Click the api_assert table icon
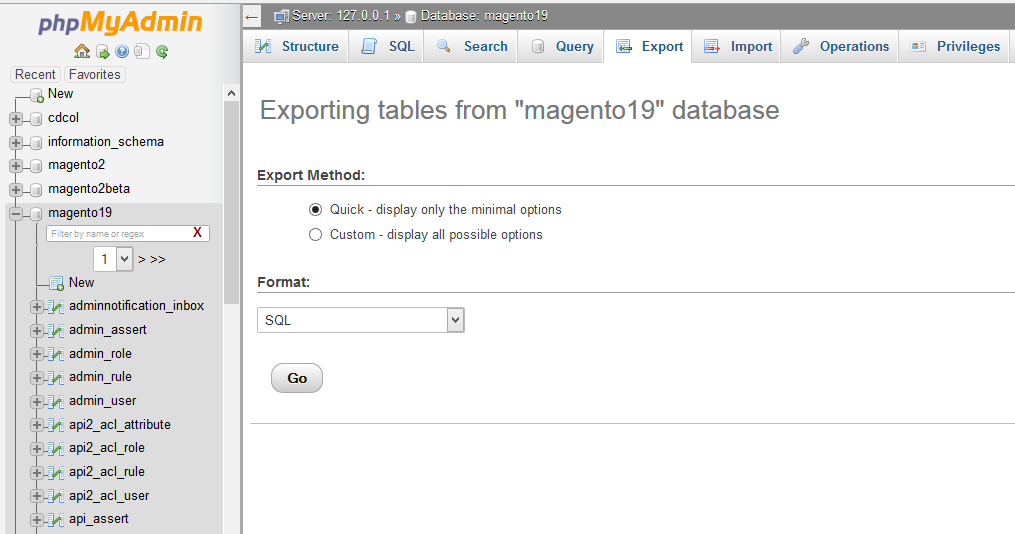This screenshot has width=1015, height=534. pos(56,520)
